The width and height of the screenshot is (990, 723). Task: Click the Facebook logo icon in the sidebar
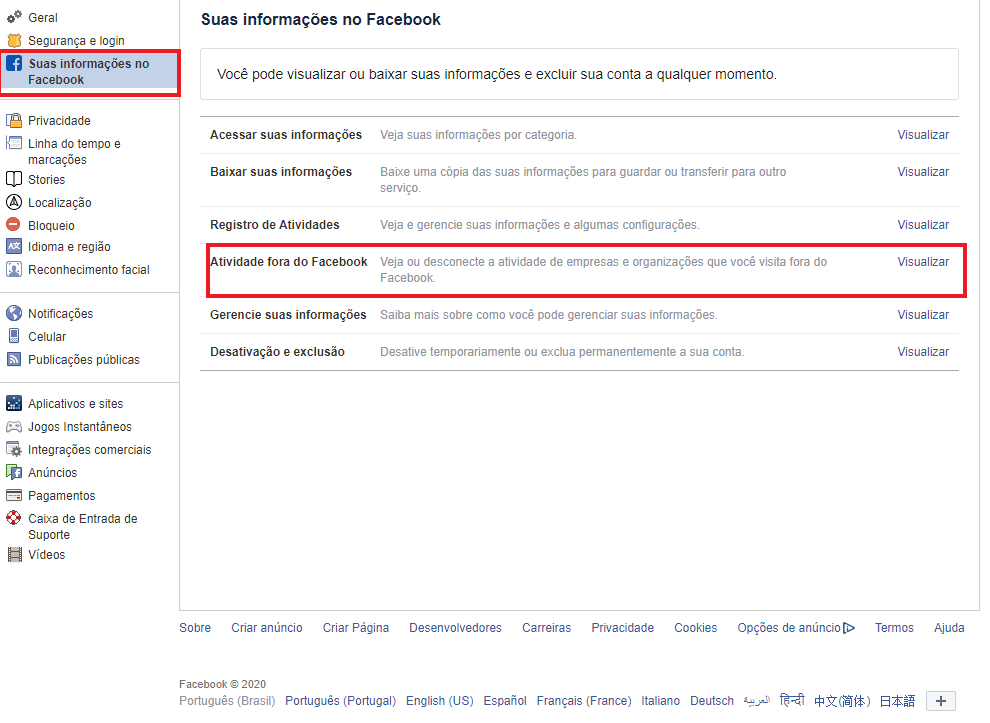coord(14,63)
